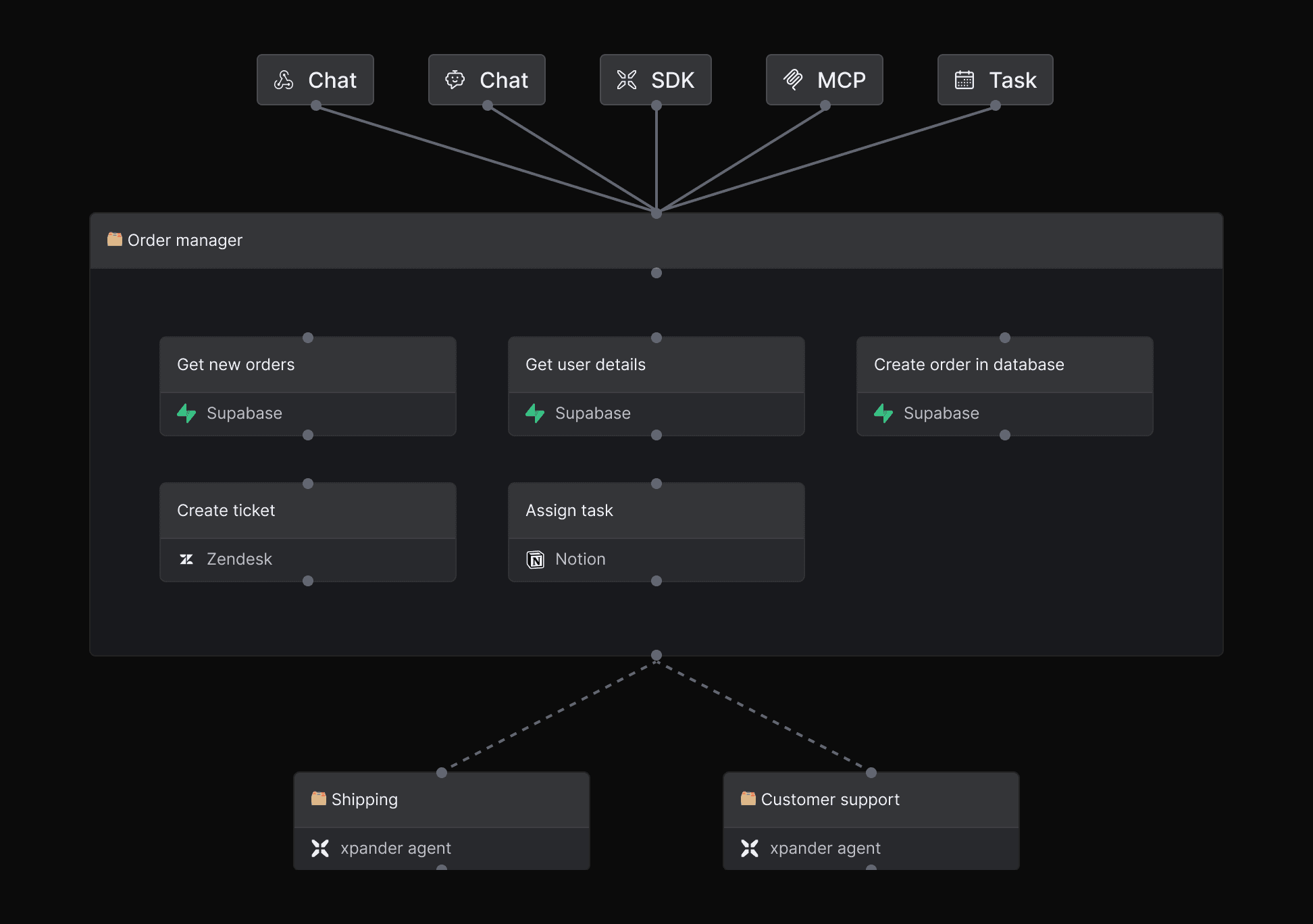Select the Assign task node
The height and width of the screenshot is (924, 1313).
pyautogui.click(x=569, y=511)
